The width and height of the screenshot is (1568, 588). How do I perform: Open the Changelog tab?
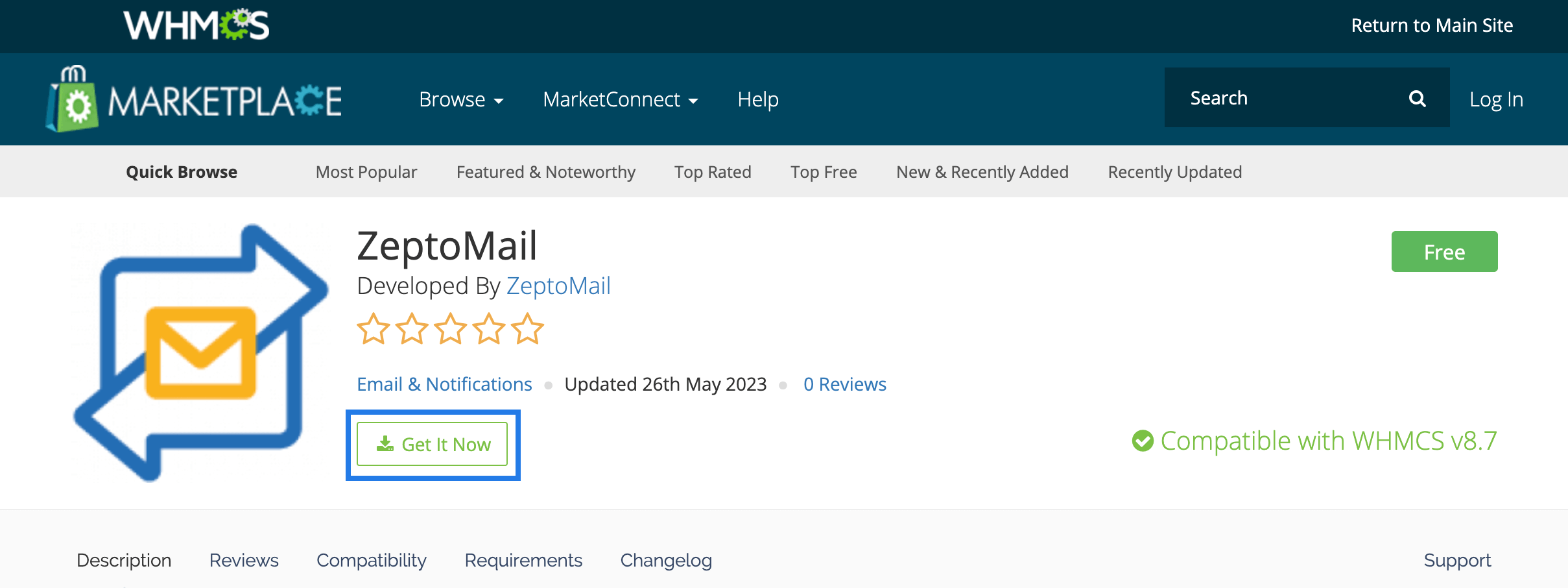[x=666, y=560]
